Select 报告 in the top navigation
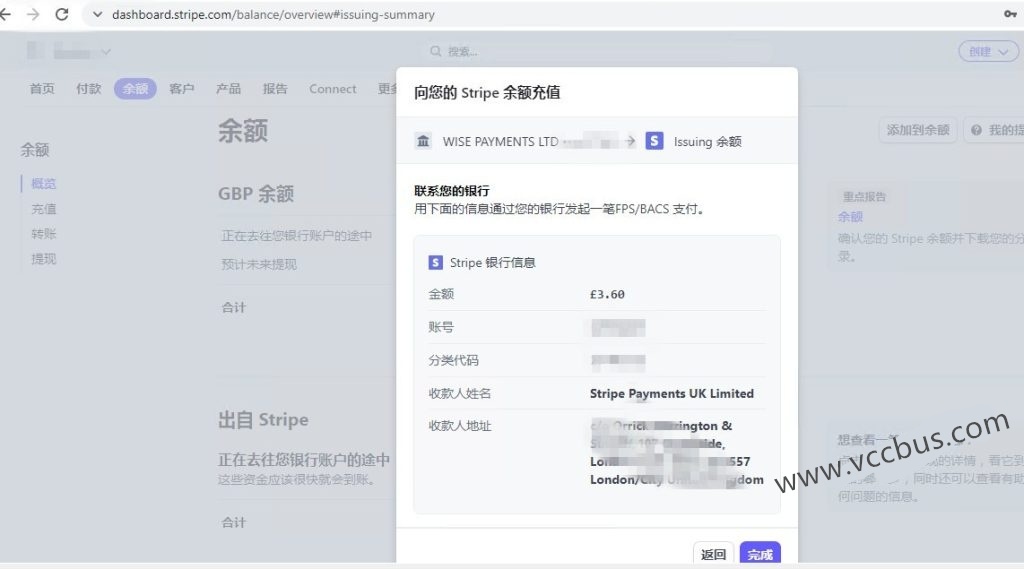 click(275, 89)
